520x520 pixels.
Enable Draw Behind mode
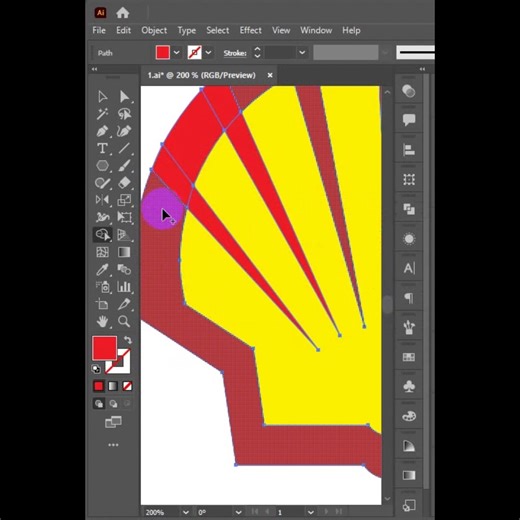pos(113,404)
